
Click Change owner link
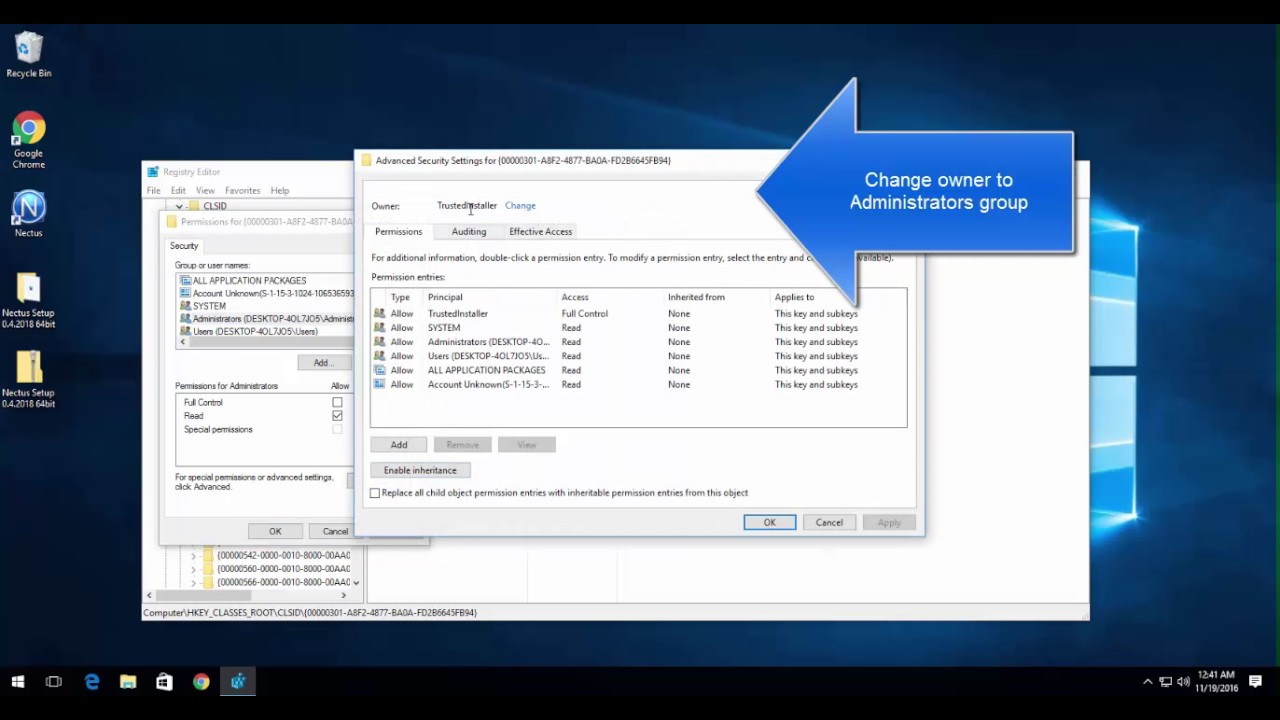[520, 205]
